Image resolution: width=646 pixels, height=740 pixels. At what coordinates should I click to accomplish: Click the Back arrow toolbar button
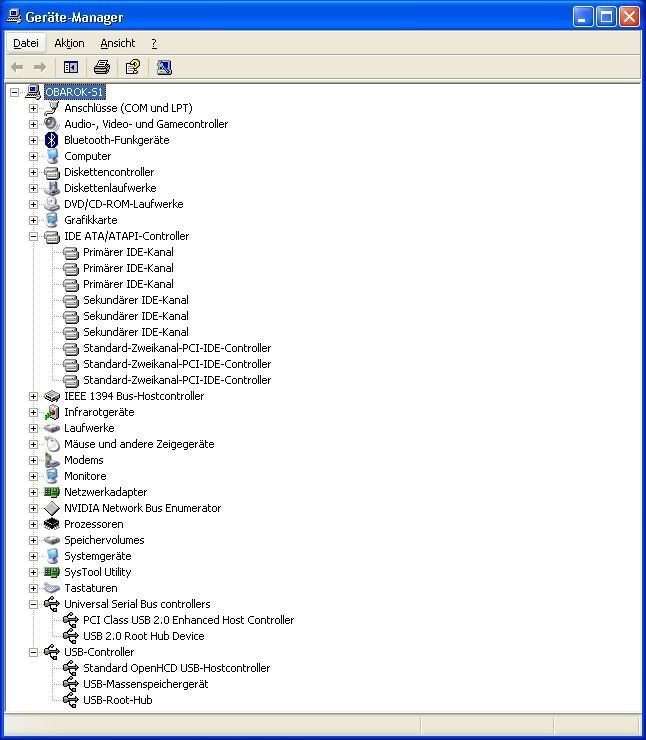pos(17,67)
